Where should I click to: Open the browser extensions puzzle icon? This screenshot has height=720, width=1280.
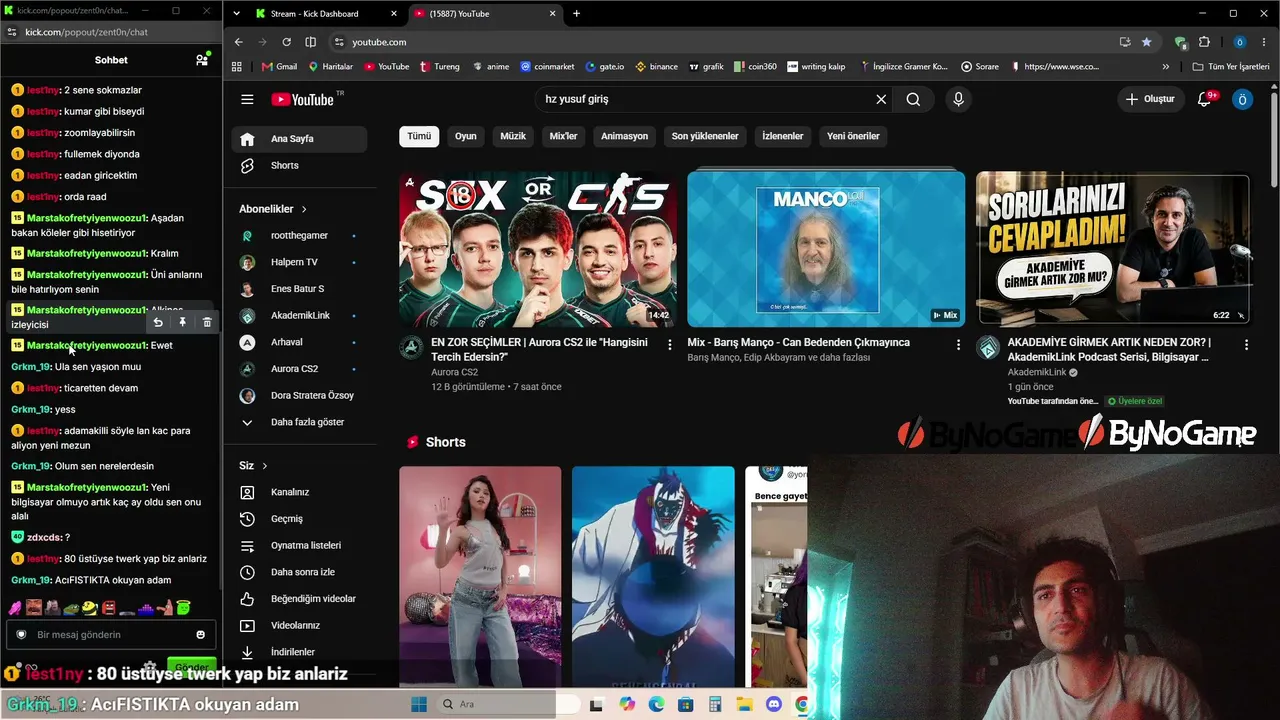tap(1204, 42)
